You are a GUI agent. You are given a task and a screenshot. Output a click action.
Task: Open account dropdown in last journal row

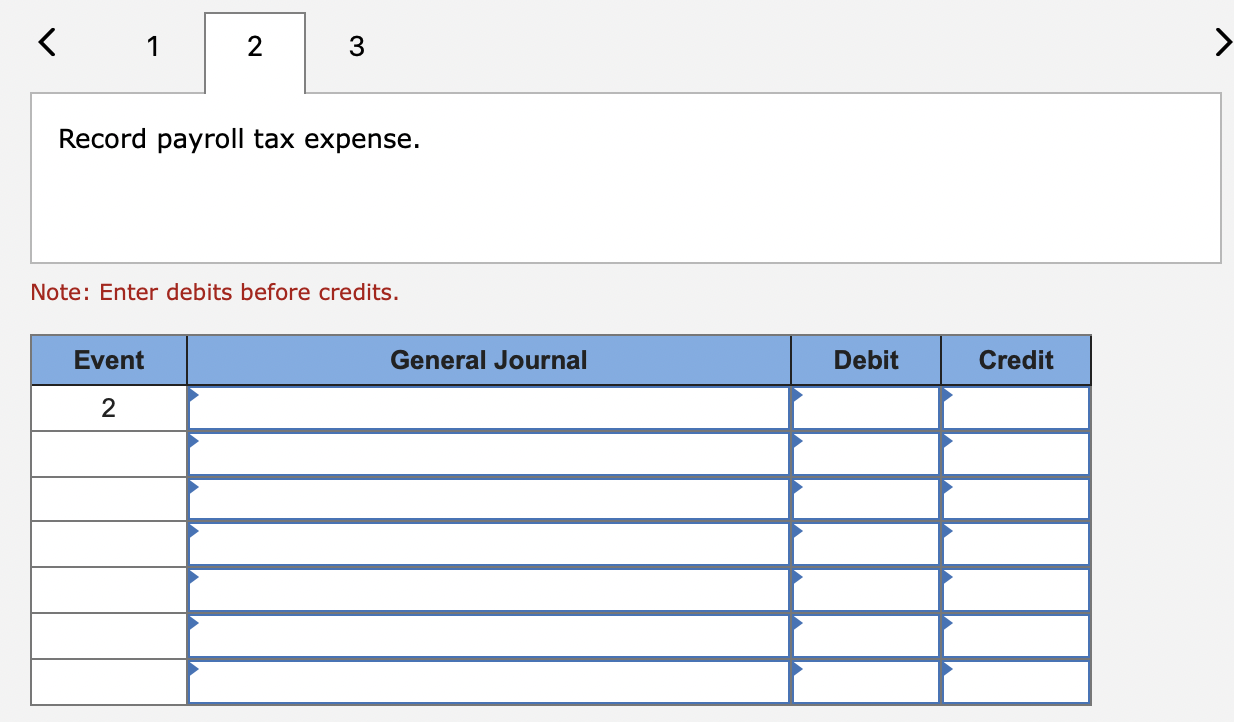[489, 682]
